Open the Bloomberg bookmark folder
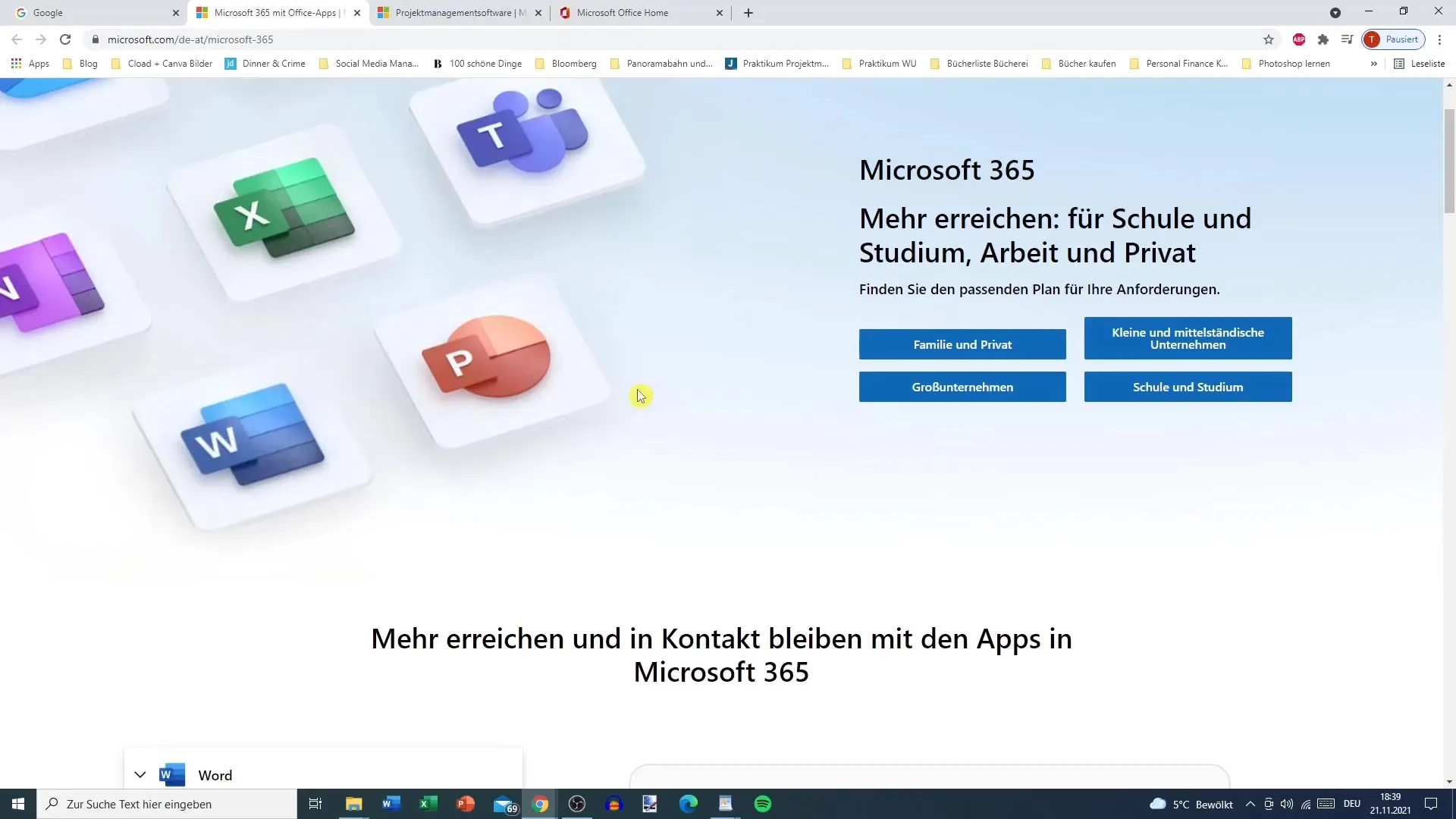Viewport: 1456px width, 819px height. [566, 64]
